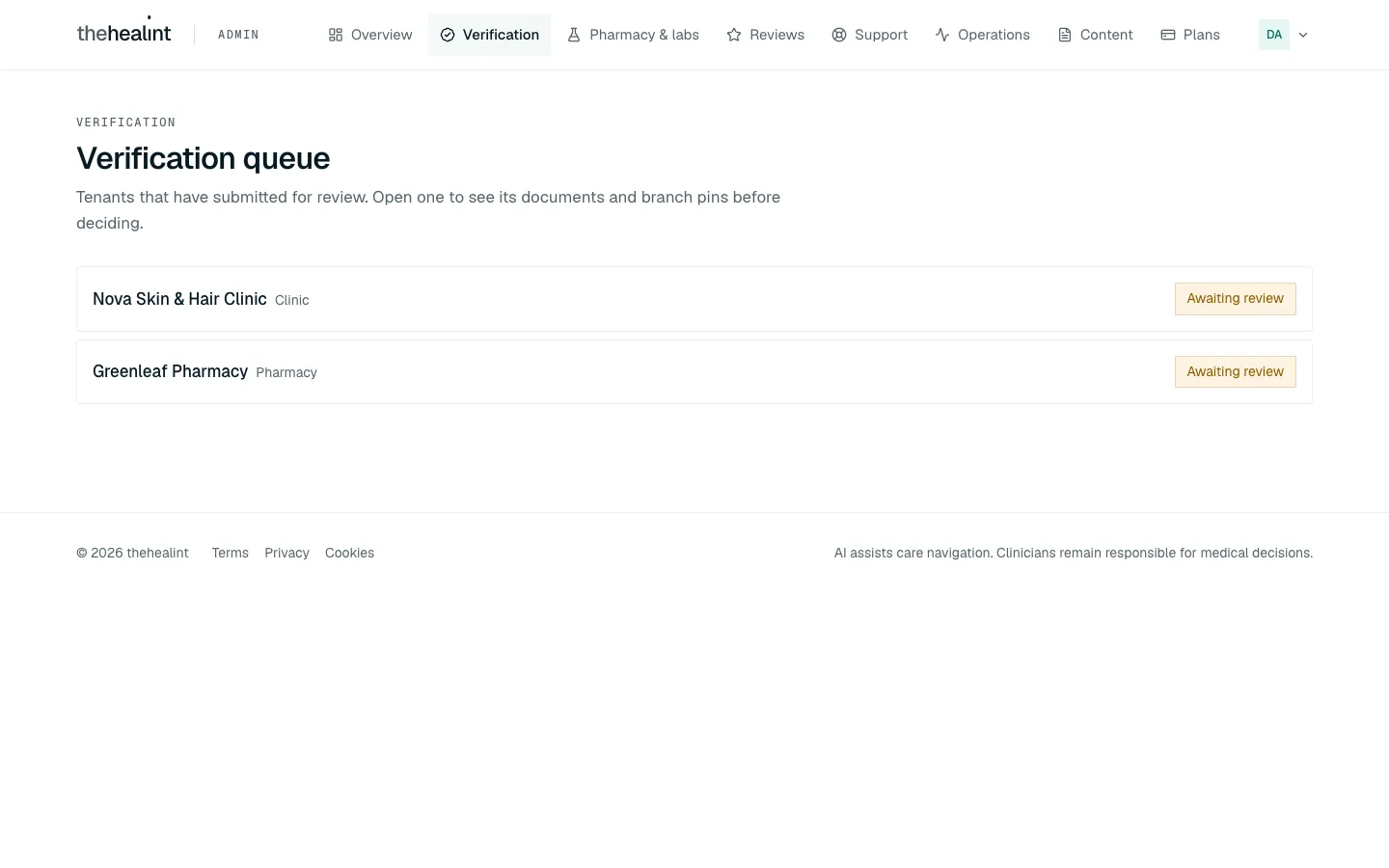Image resolution: width=1389 pixels, height=868 pixels.
Task: Click the 'Pharmacy' type tag
Action: [286, 372]
